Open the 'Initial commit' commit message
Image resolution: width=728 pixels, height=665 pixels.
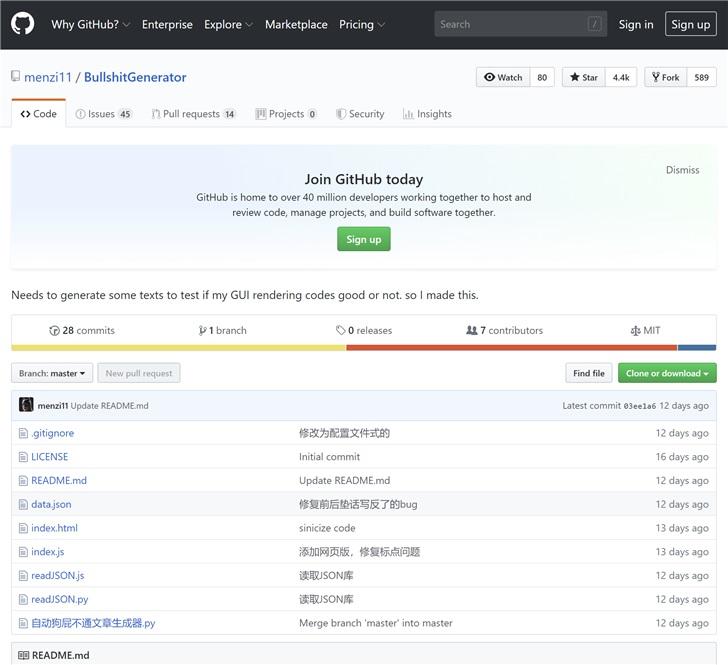tap(329, 457)
